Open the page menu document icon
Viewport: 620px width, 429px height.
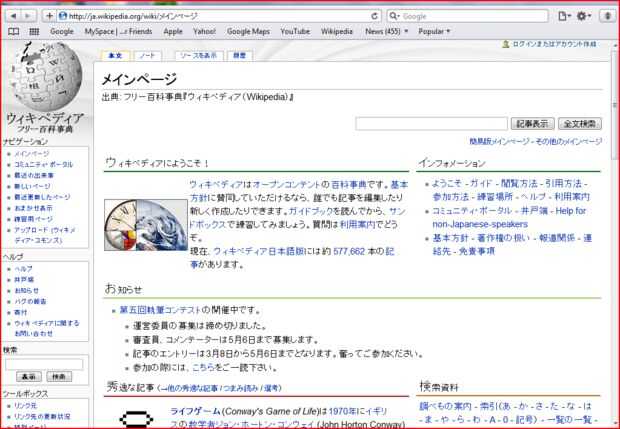pos(564,16)
